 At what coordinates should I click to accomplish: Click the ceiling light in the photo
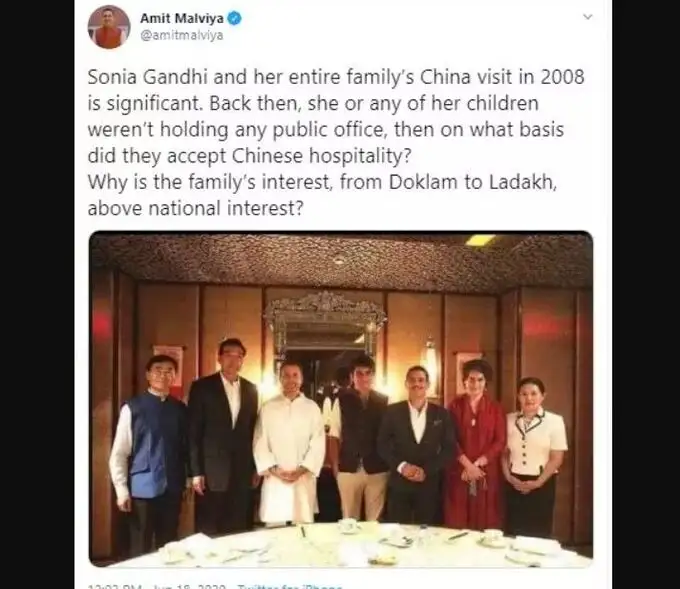[x=480, y=239]
